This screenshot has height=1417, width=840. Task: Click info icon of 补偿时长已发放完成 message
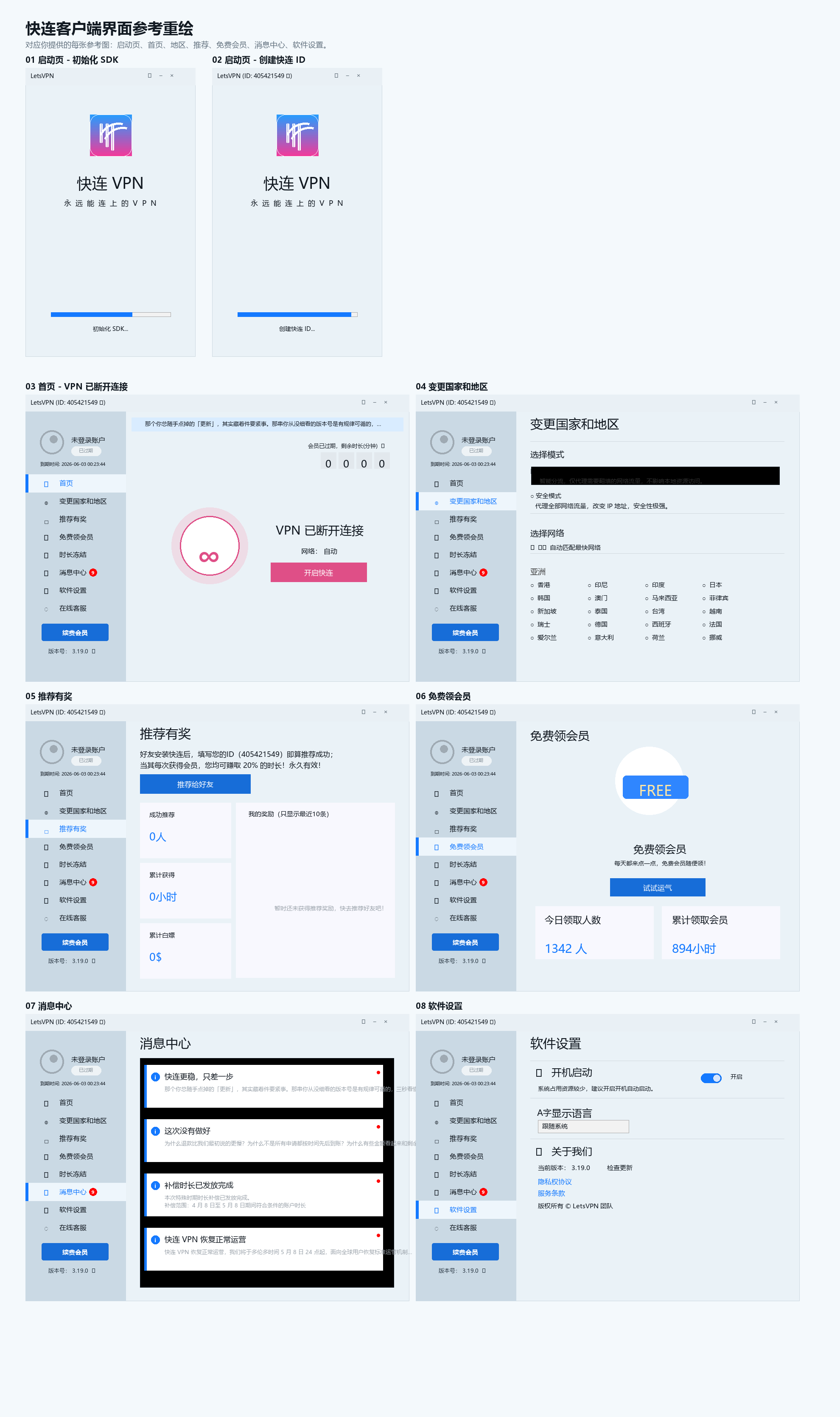tap(155, 1185)
